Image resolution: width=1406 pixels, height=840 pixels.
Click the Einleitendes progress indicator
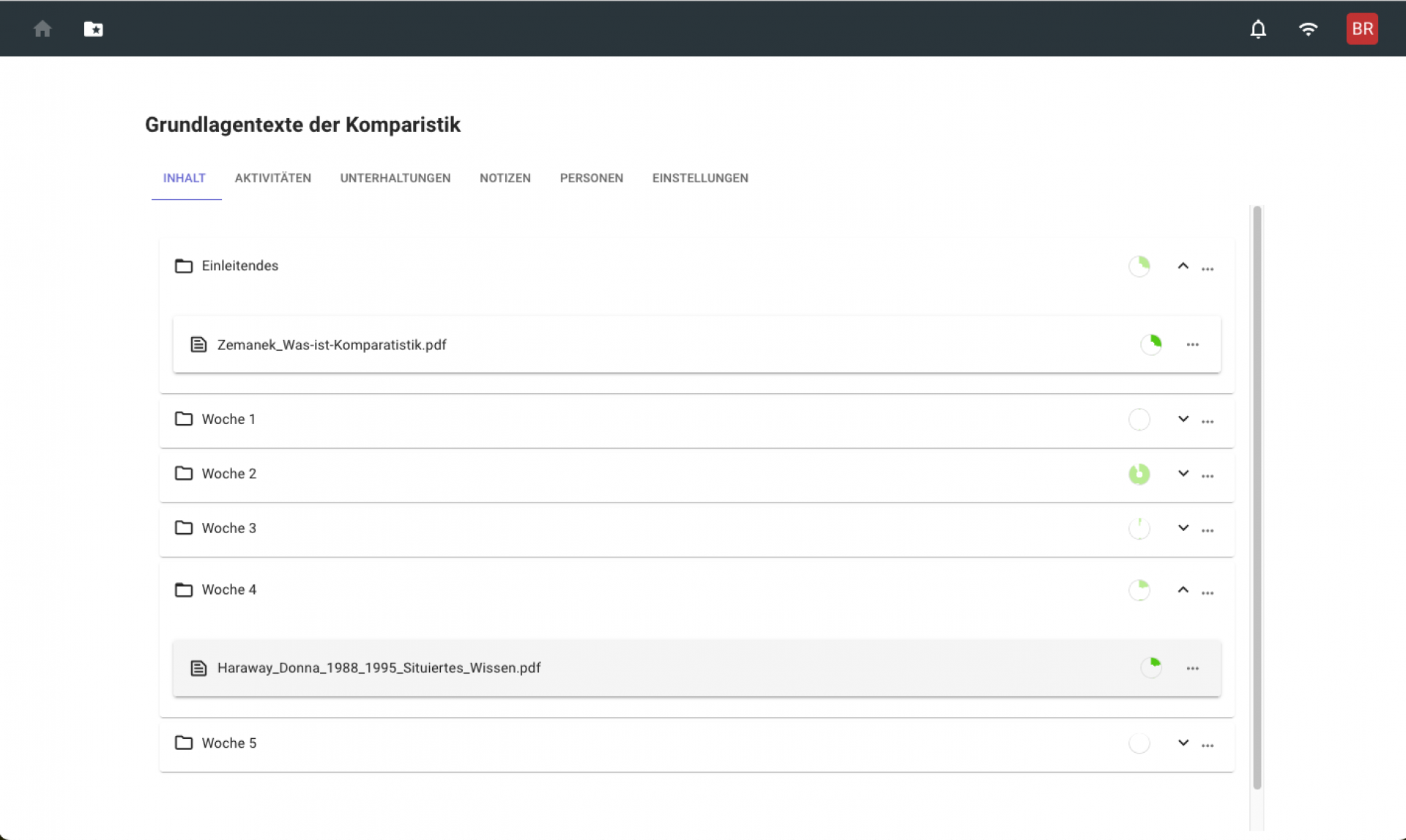[1139, 266]
